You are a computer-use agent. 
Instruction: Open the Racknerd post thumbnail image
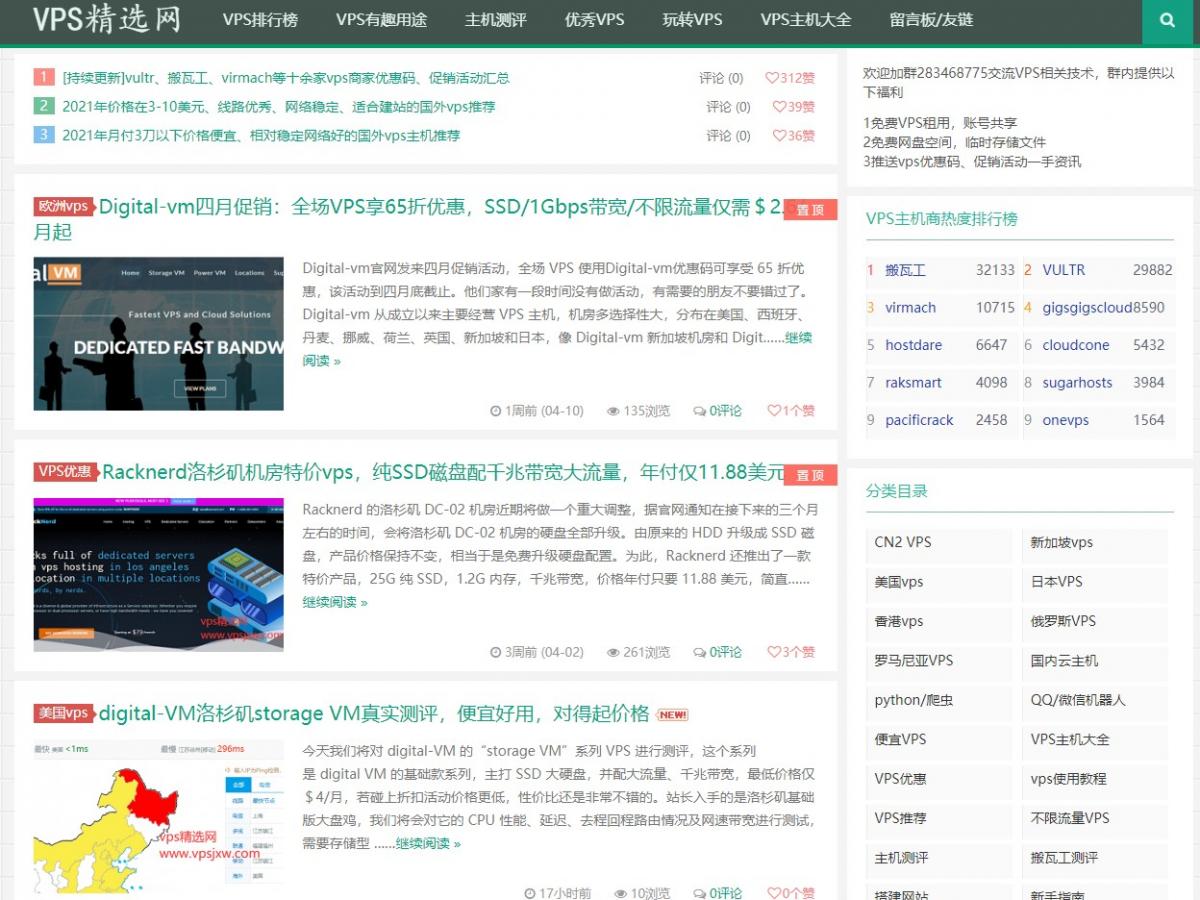158,575
